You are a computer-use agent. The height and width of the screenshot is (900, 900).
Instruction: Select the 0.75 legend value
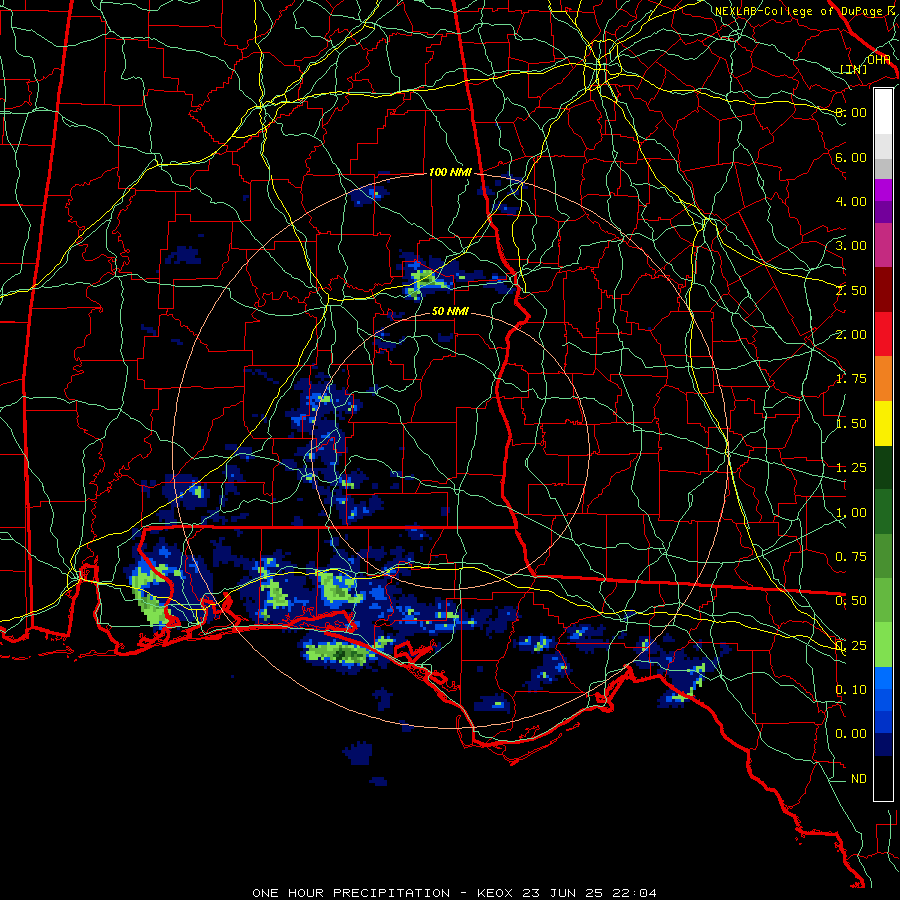coord(851,557)
